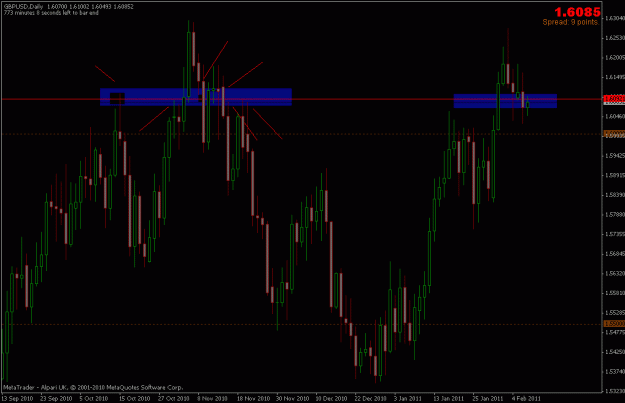Screen dimensions: 625x403
Task: Click the '13 Sep 2010' date label
Action: tap(17, 399)
